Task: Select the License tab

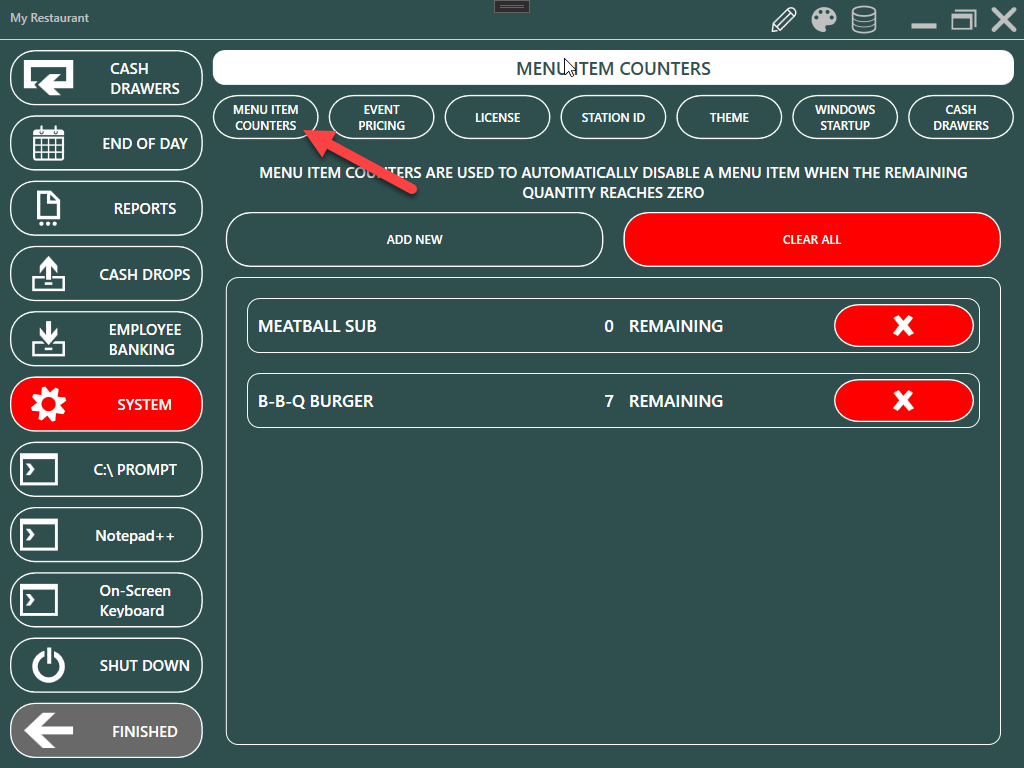Action: point(497,118)
